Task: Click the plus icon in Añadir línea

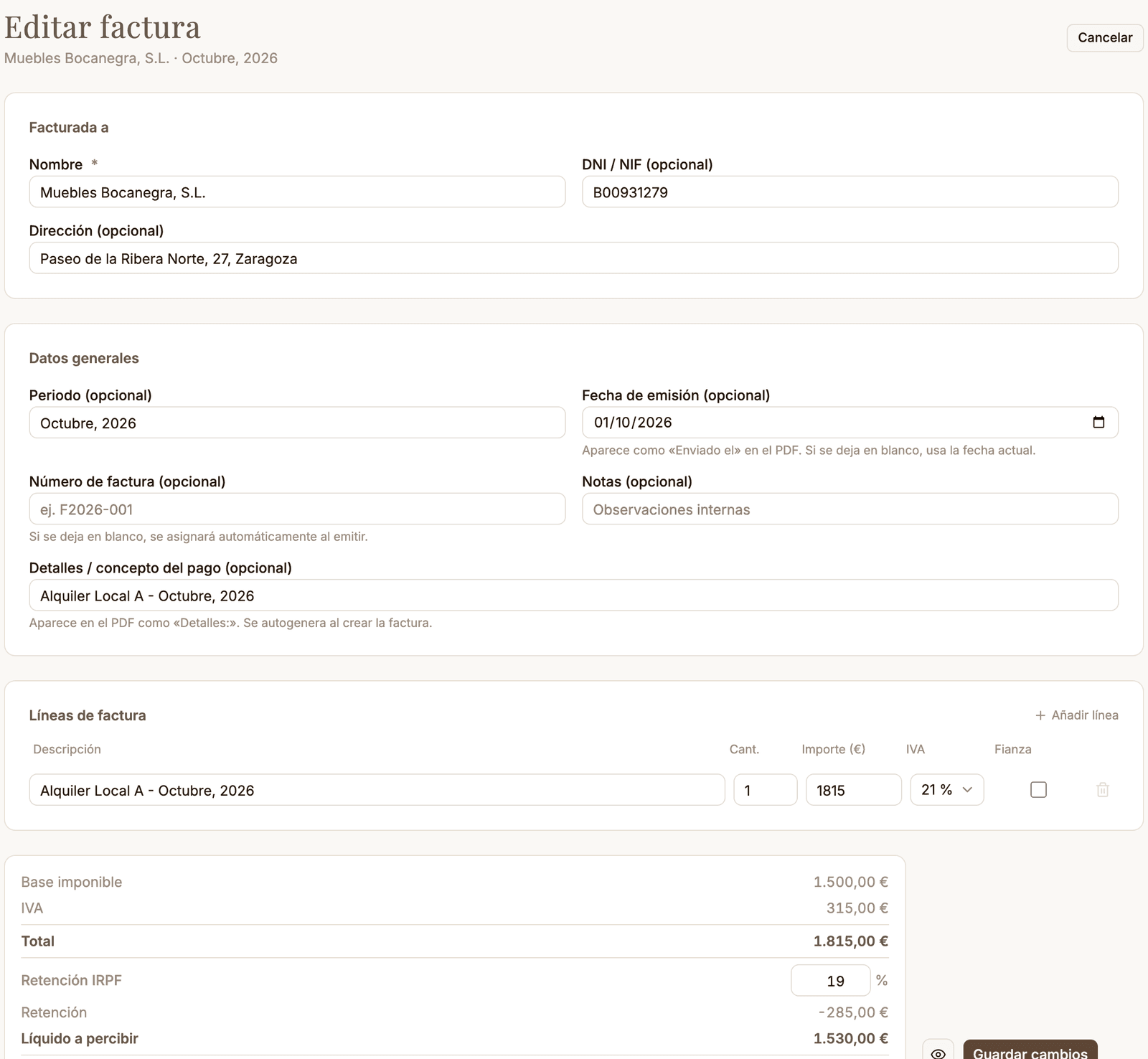Action: tap(1040, 715)
